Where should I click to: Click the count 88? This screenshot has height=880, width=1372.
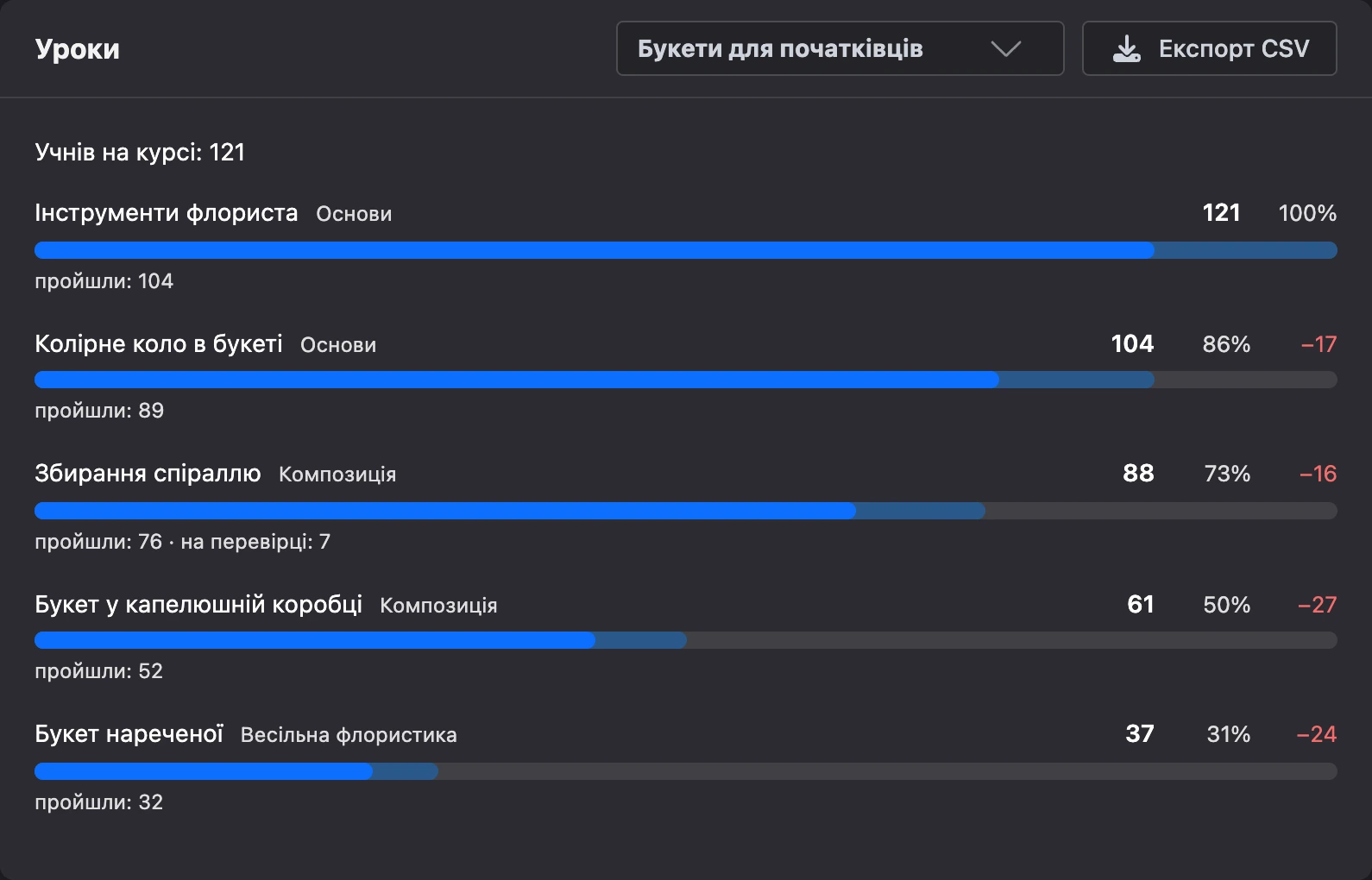coord(1138,473)
